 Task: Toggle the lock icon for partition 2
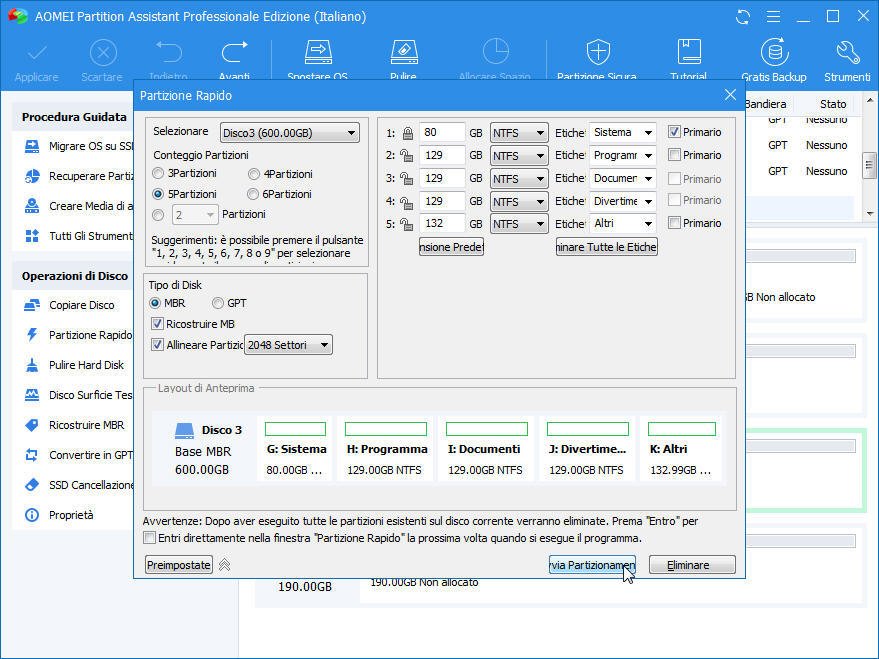(407, 156)
